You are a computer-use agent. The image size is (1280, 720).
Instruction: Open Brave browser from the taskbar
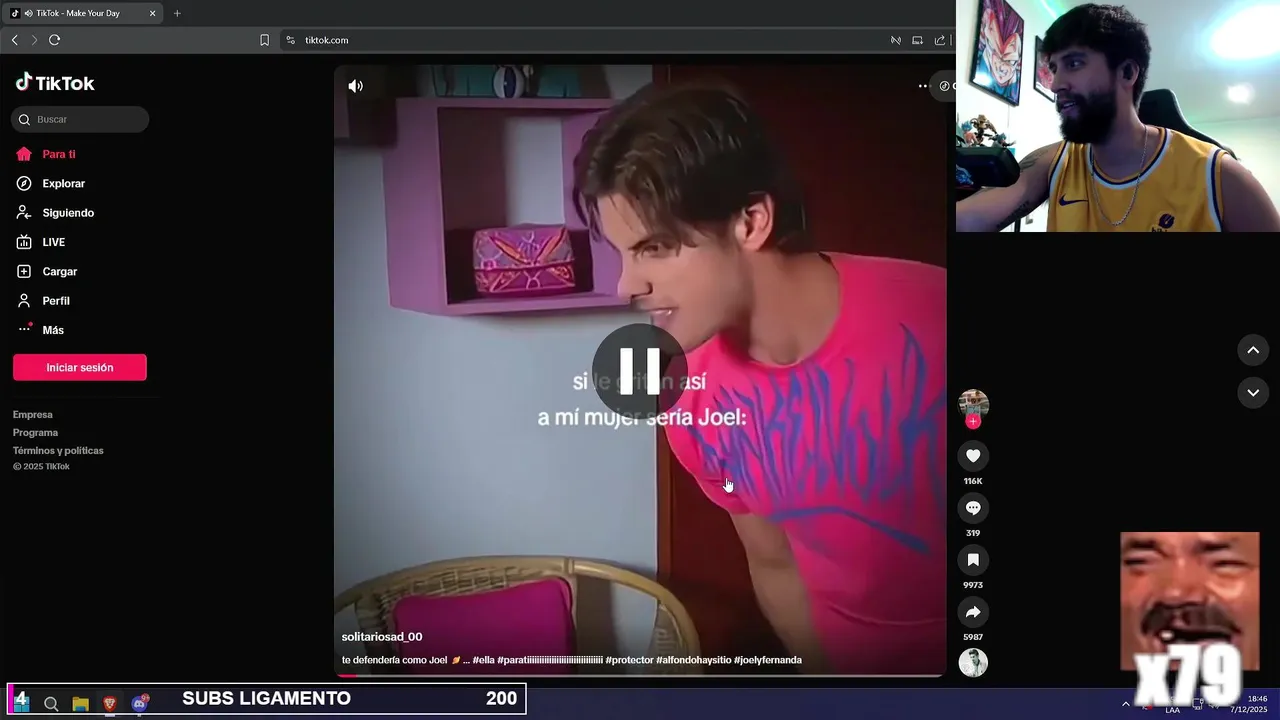pos(110,704)
